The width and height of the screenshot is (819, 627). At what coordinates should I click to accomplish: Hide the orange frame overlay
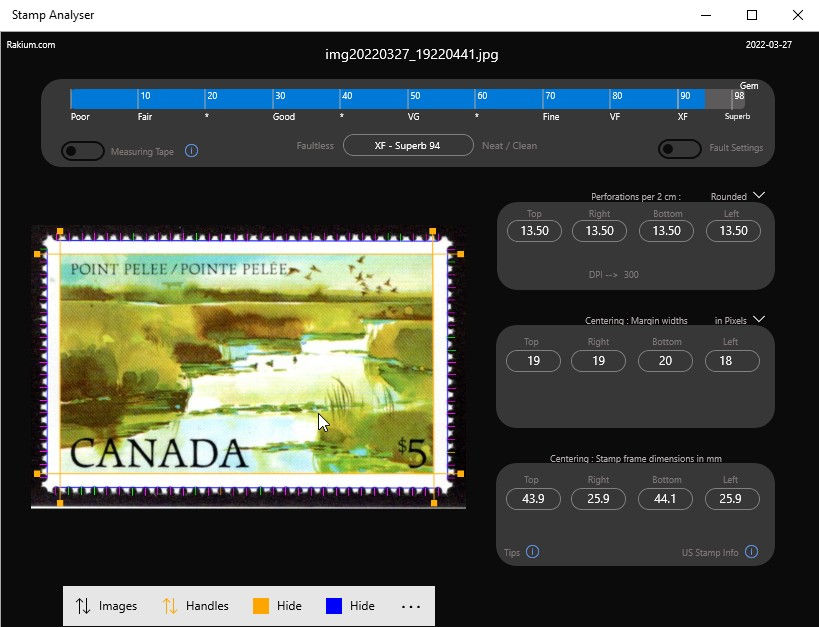277,606
